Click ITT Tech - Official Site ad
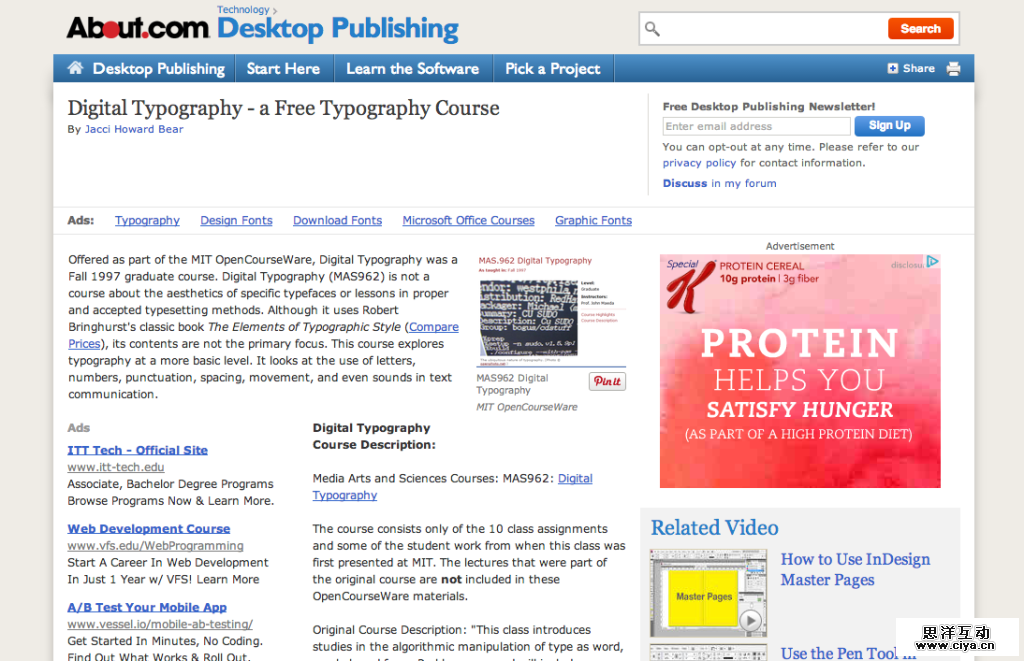The width and height of the screenshot is (1024, 661). [x=137, y=450]
